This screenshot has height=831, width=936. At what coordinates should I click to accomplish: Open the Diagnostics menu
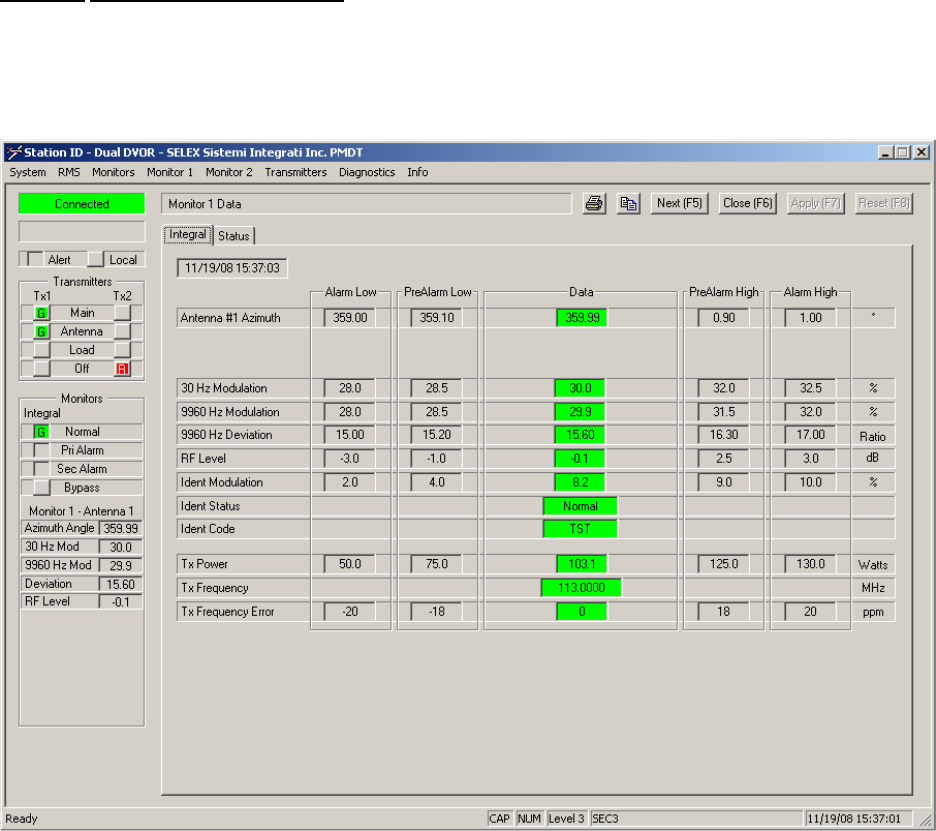point(367,172)
